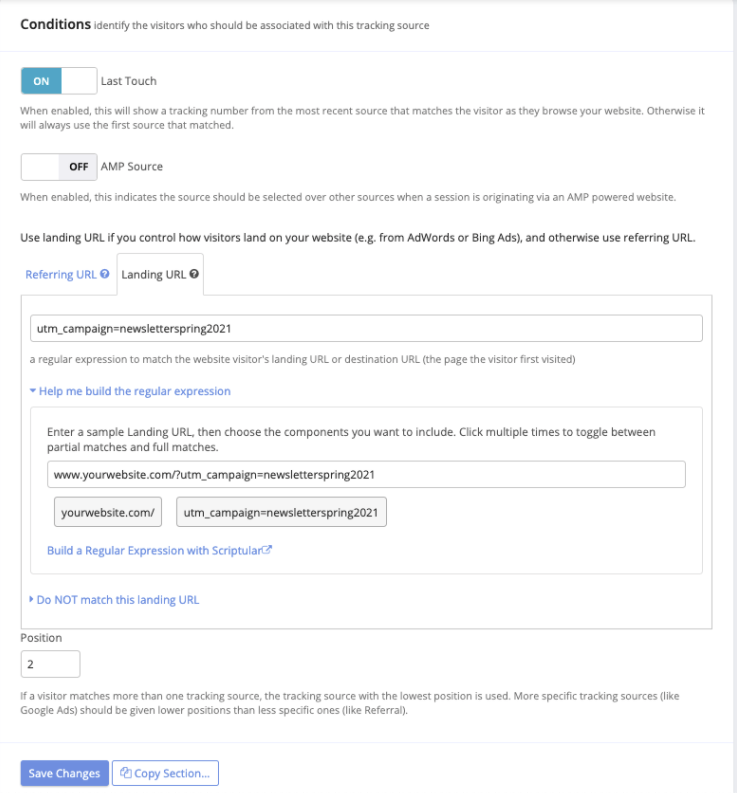The image size is (737, 793).
Task: Click the 'Last Touch' label text
Action: [x=129, y=81]
